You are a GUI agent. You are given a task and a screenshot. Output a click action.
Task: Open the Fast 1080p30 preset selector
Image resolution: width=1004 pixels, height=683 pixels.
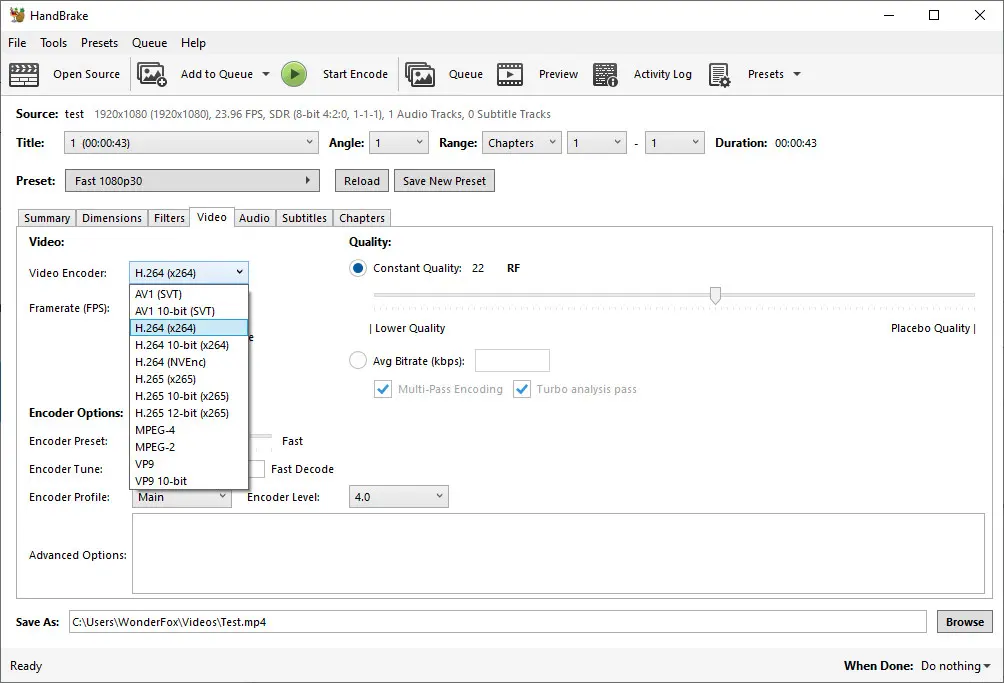192,181
